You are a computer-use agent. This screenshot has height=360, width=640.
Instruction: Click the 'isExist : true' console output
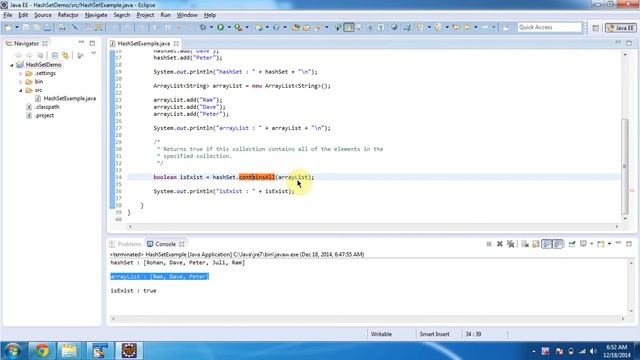tap(133, 291)
